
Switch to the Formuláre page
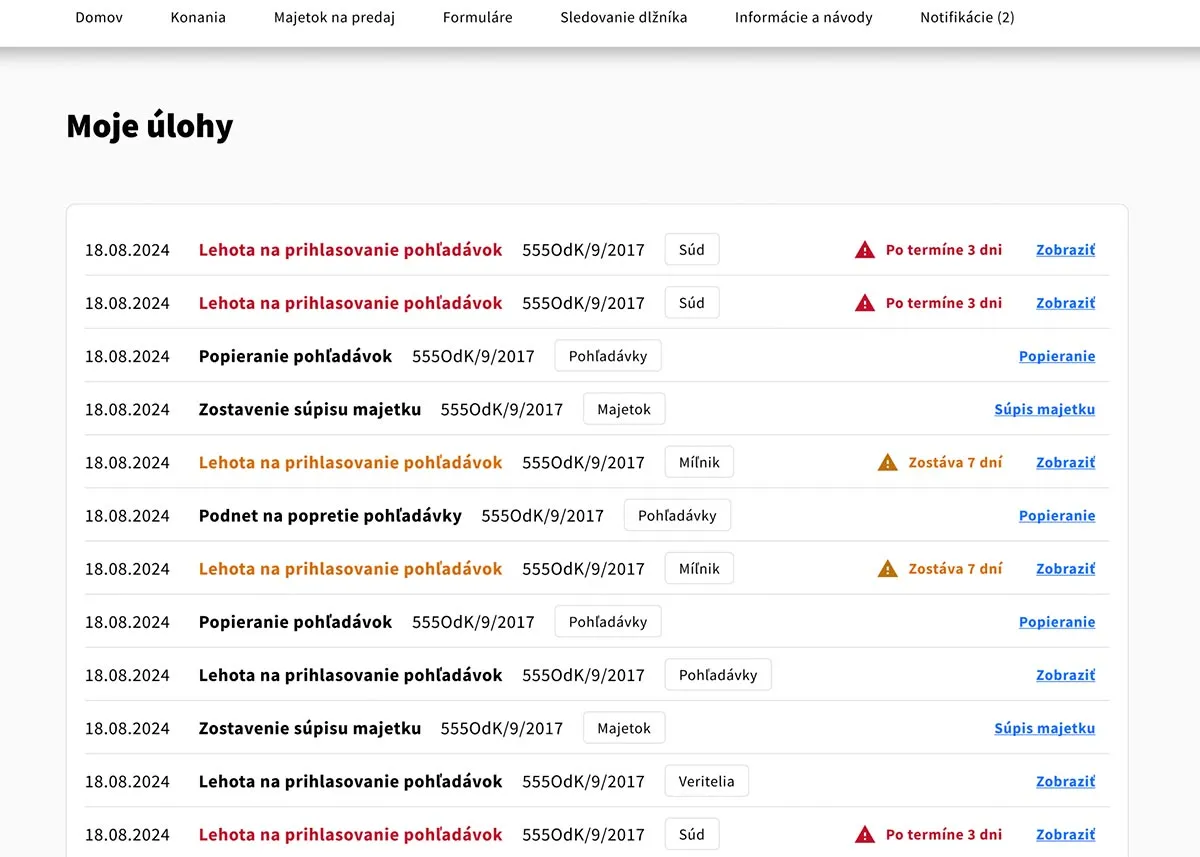coord(478,17)
